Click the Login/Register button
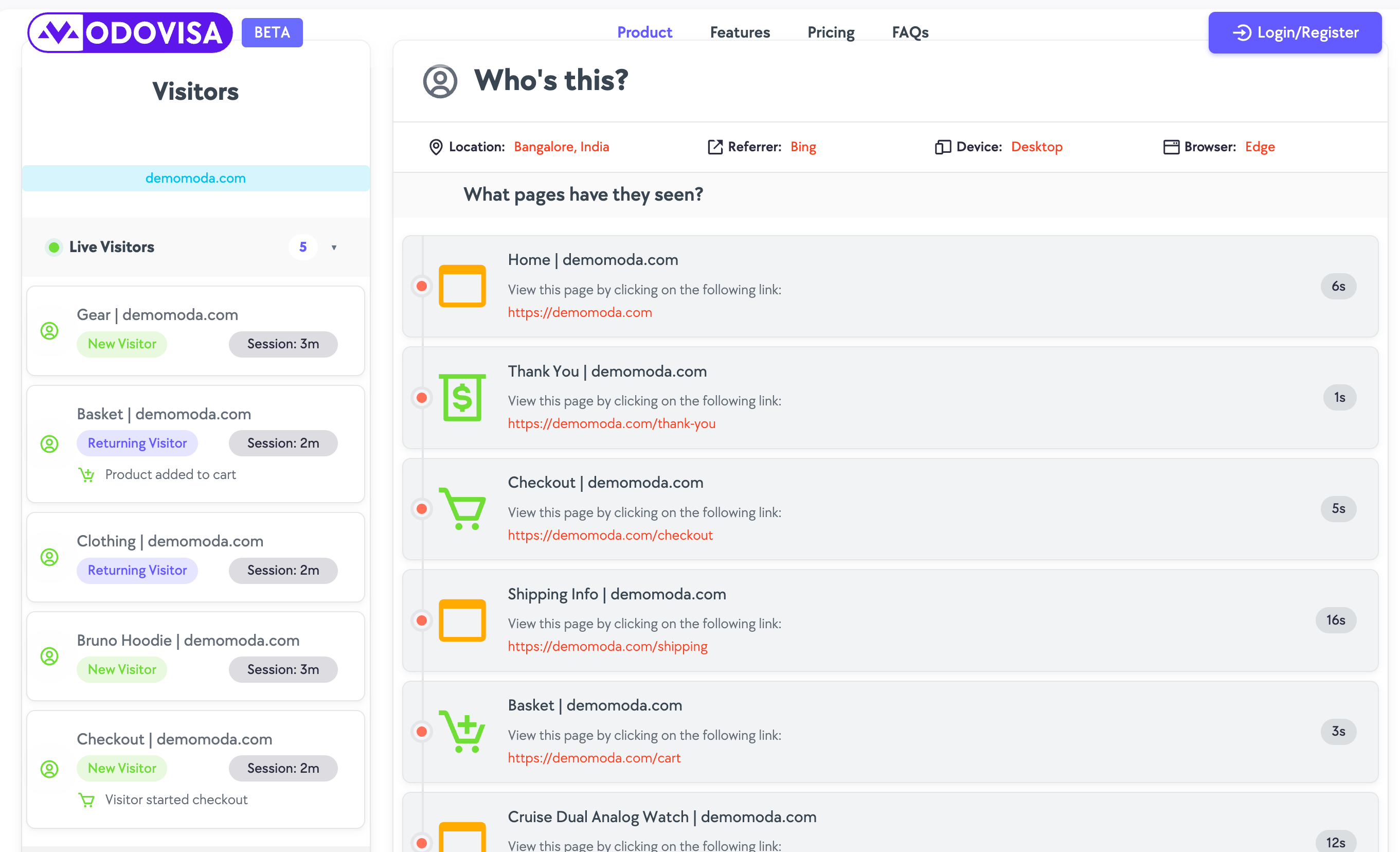This screenshot has width=1400, height=852. 1295,32
